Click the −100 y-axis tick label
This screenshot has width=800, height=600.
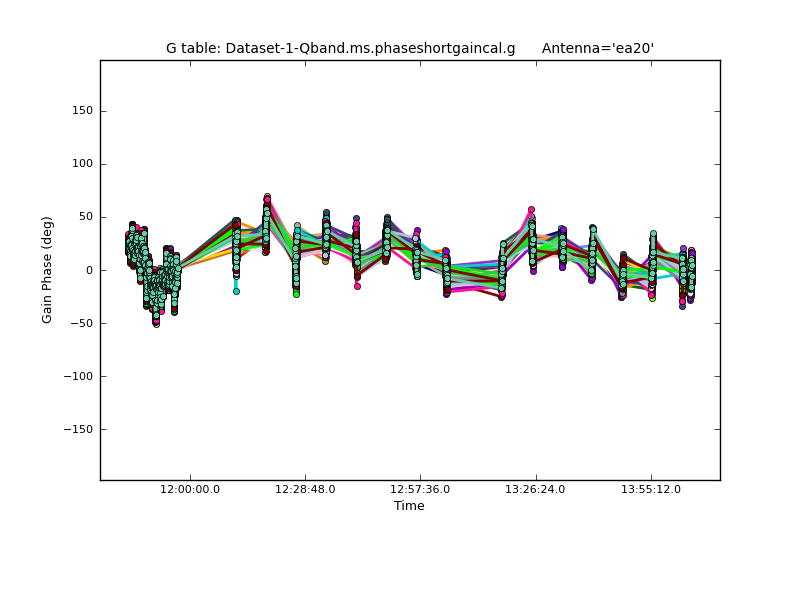pos(77,376)
